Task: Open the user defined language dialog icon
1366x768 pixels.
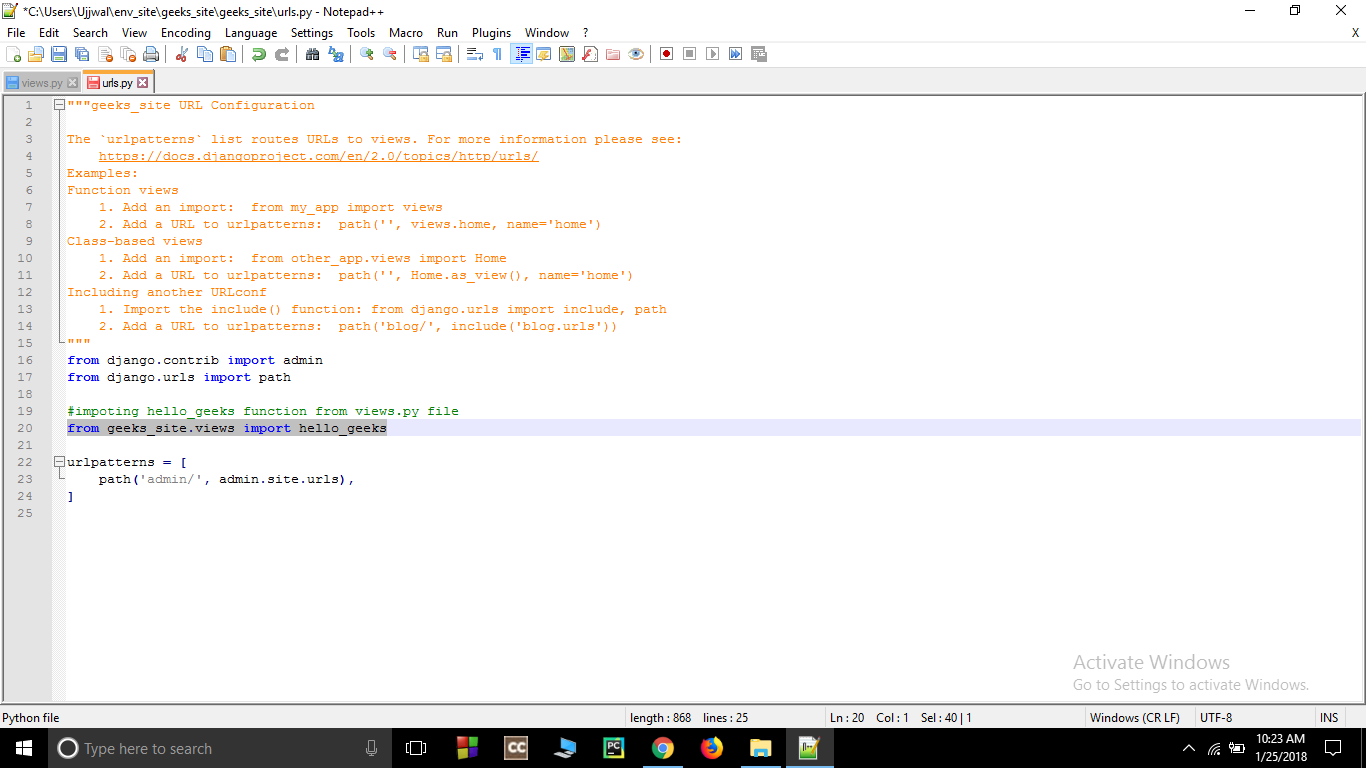Action: 544,54
